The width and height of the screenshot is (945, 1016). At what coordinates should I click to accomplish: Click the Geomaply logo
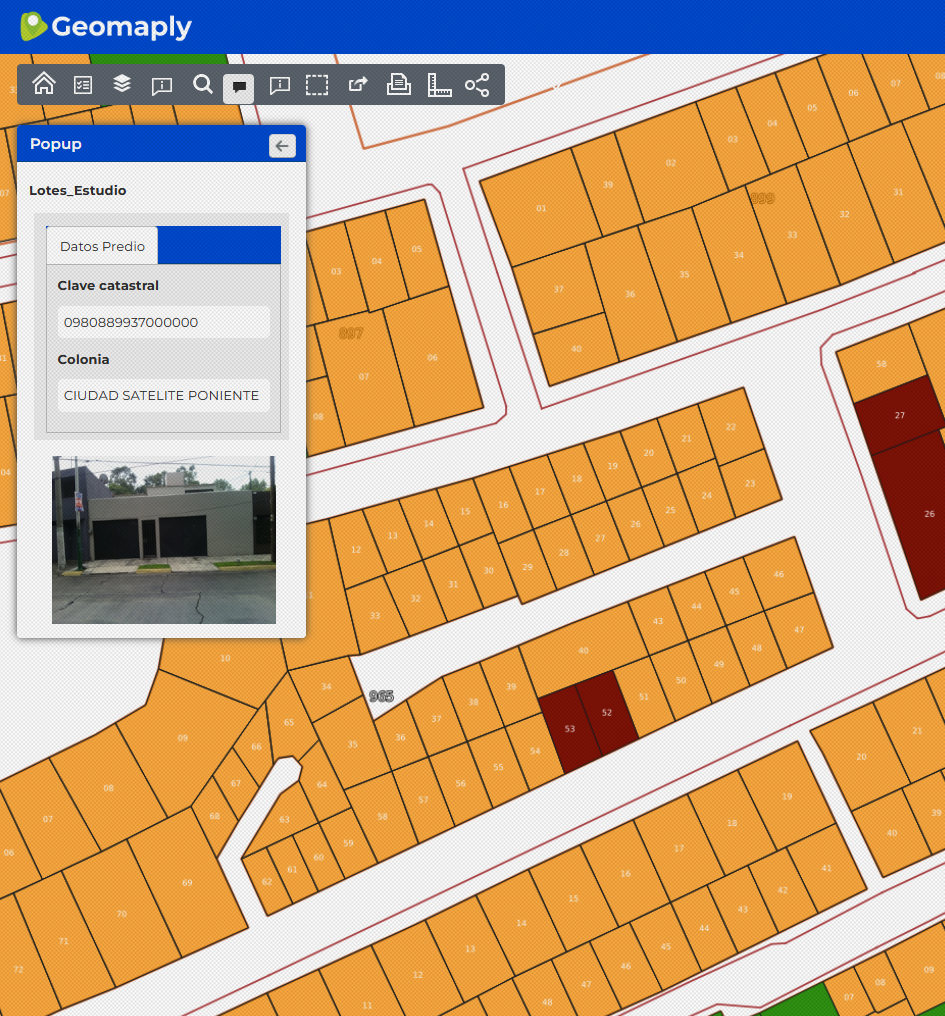click(x=106, y=27)
